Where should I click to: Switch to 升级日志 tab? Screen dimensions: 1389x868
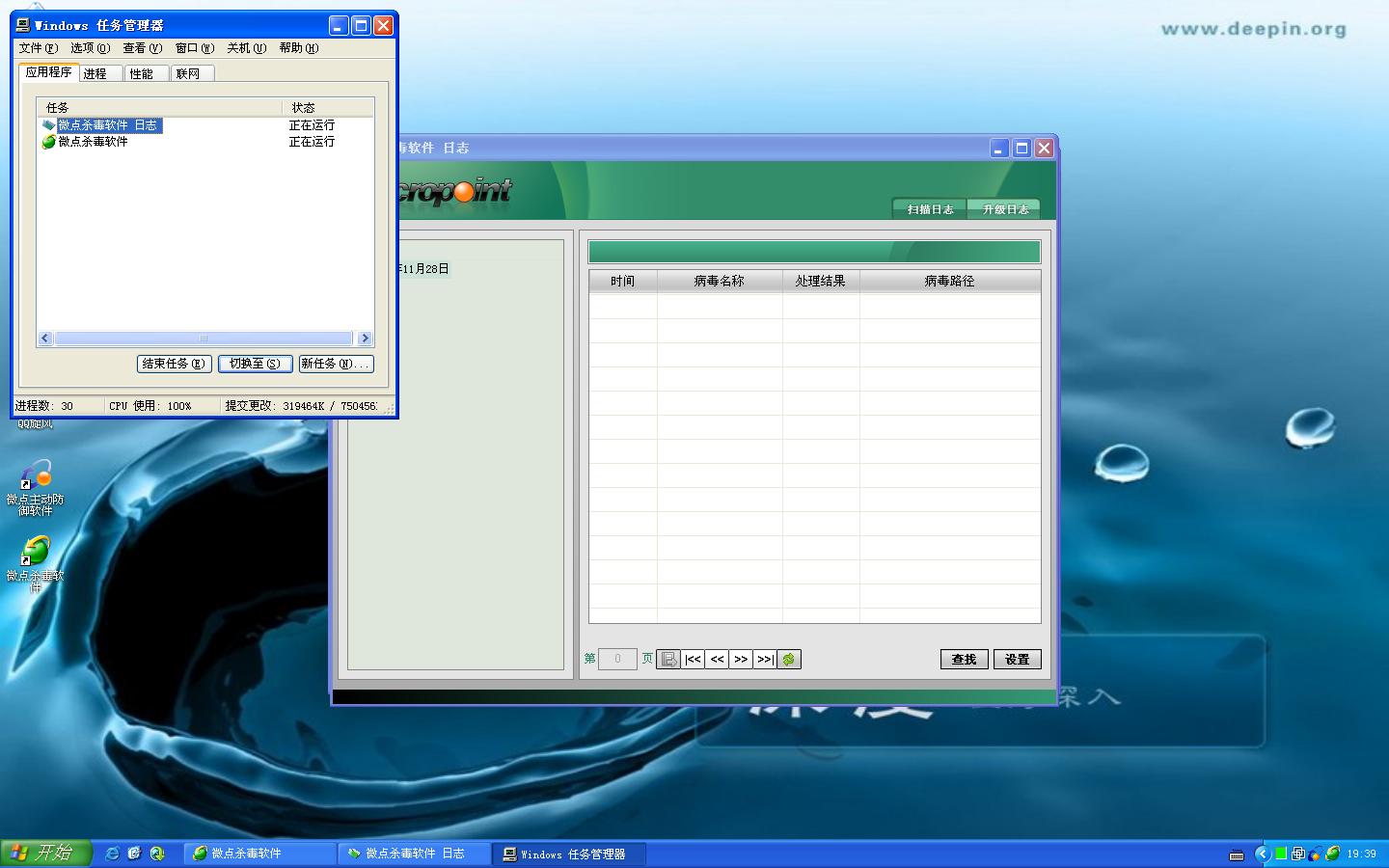1005,209
